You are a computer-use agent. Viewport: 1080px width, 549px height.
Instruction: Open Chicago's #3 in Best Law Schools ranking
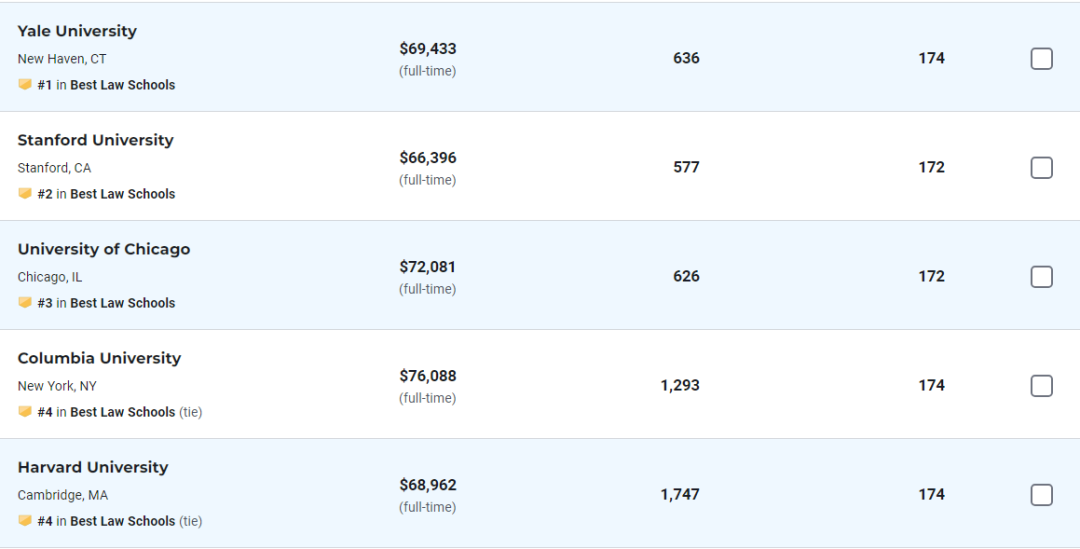(x=106, y=302)
